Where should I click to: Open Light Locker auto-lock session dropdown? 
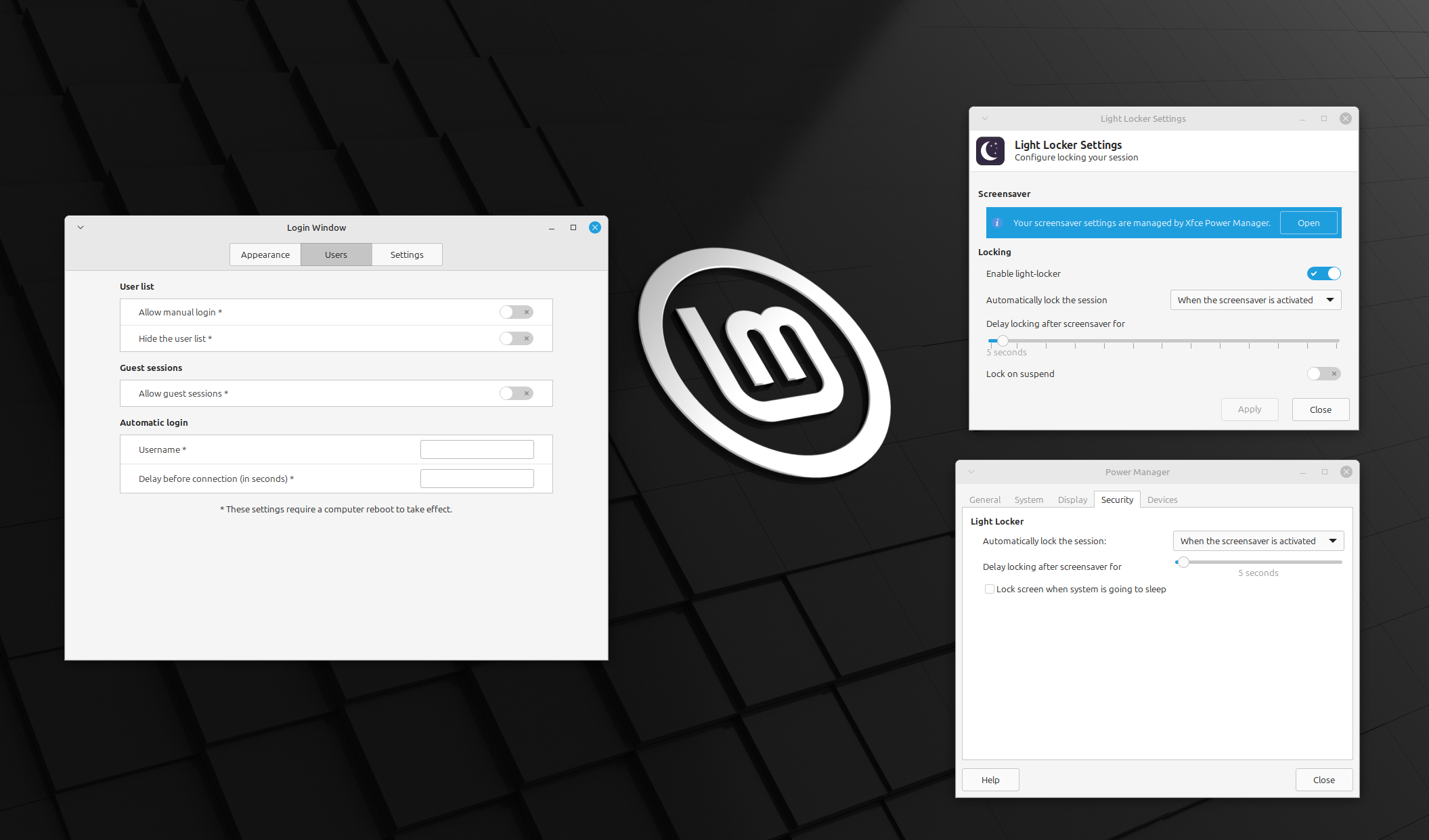point(1255,300)
